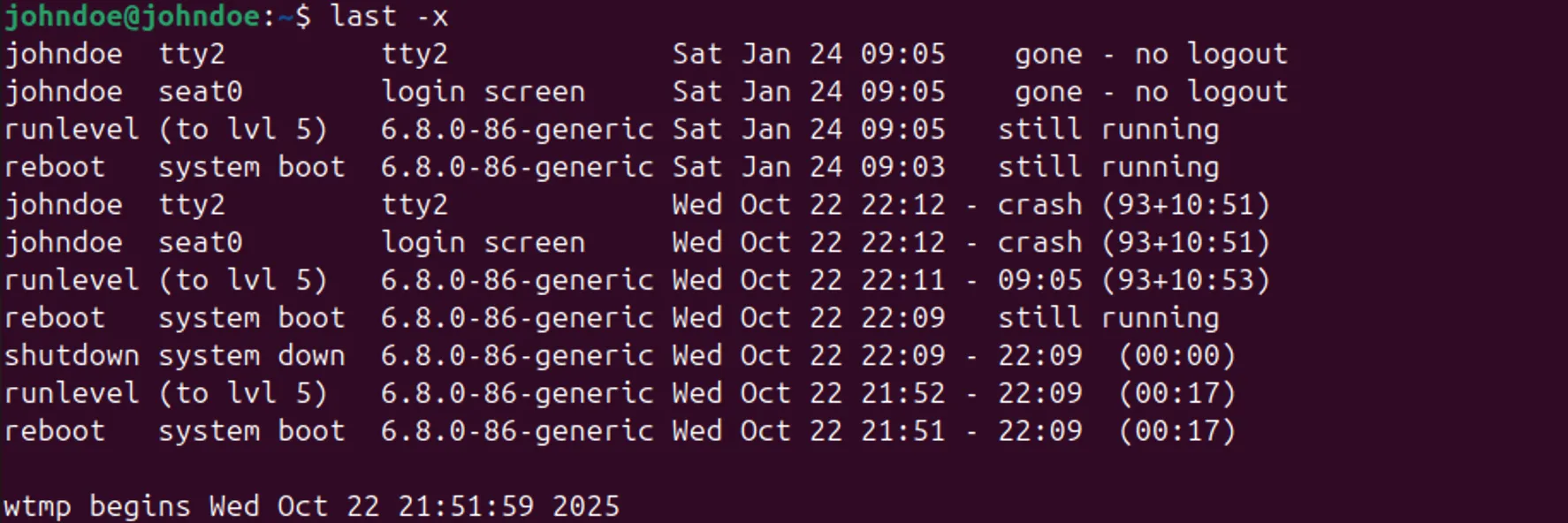Select the word "shutdown" in the output
The width and height of the screenshot is (1568, 523).
coord(72,355)
